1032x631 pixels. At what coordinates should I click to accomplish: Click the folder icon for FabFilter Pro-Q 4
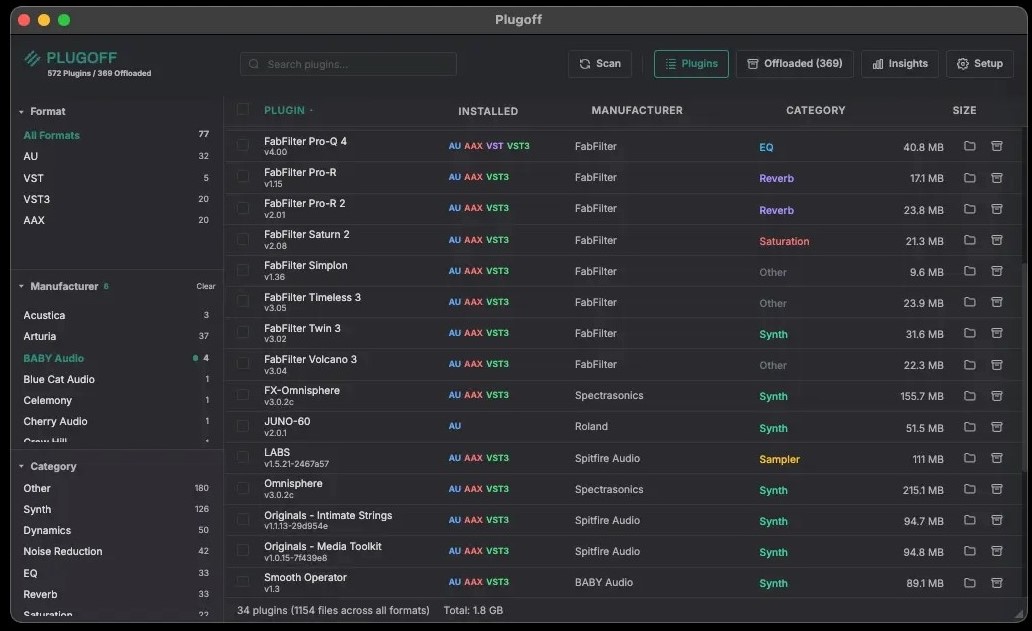click(969, 147)
